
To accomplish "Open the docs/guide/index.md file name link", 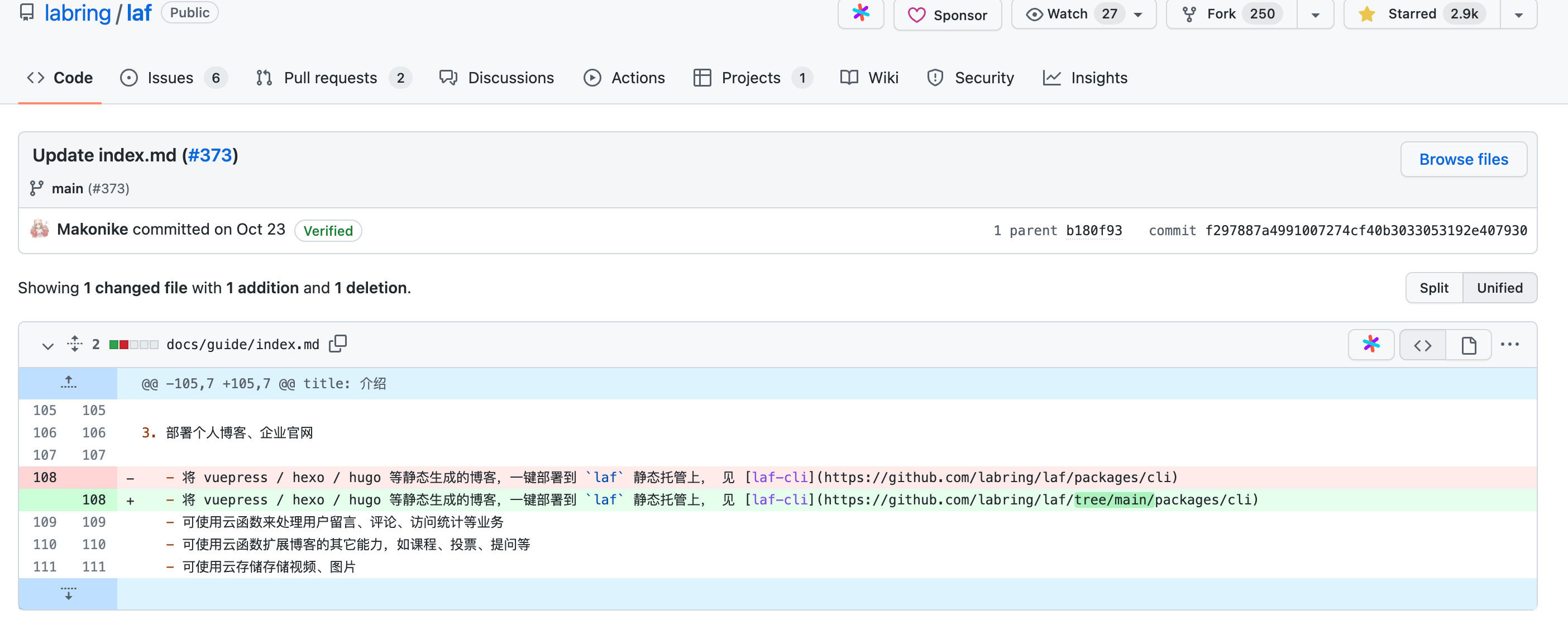I will tap(243, 345).
